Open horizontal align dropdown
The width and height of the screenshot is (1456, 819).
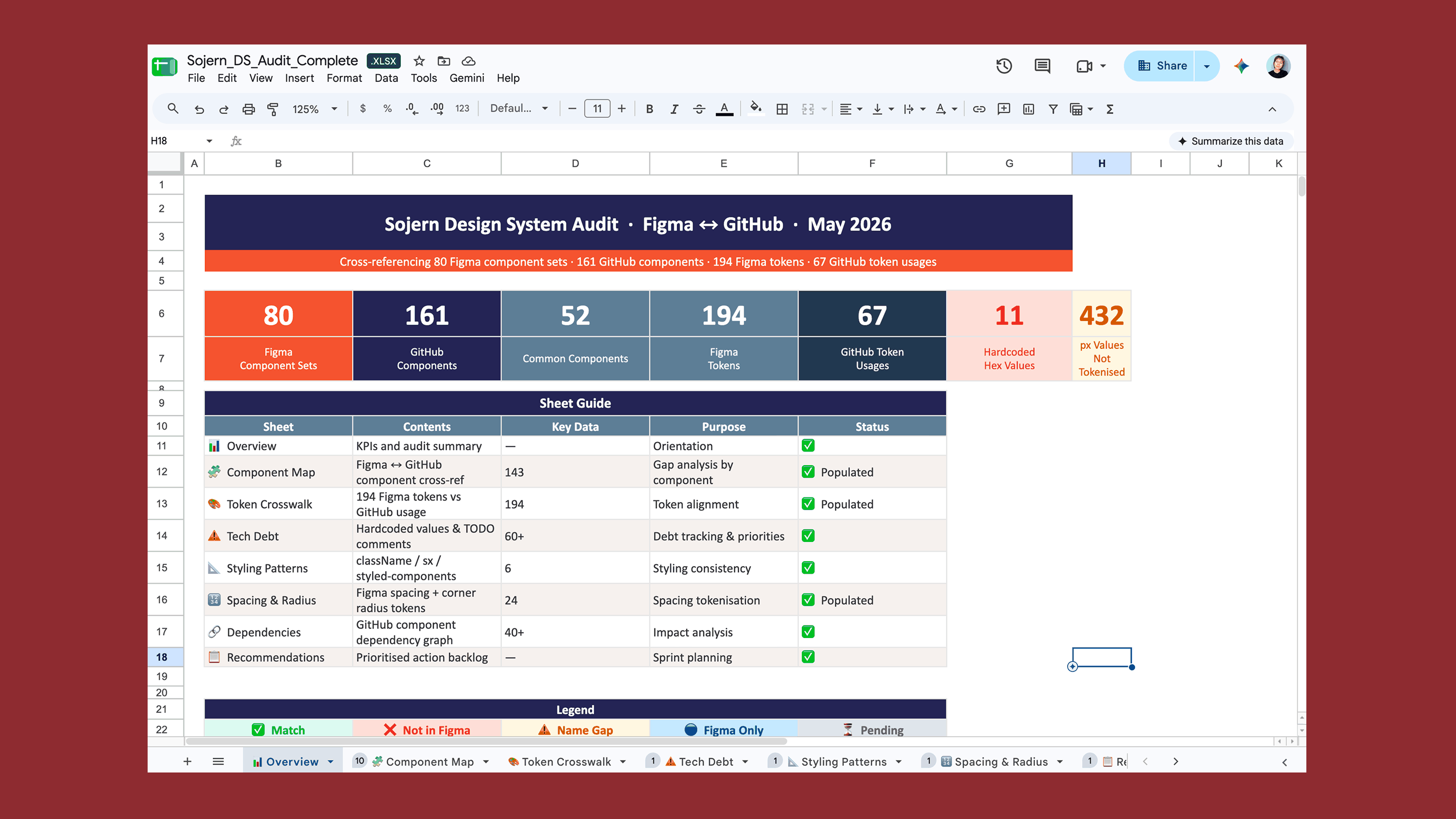click(x=851, y=109)
